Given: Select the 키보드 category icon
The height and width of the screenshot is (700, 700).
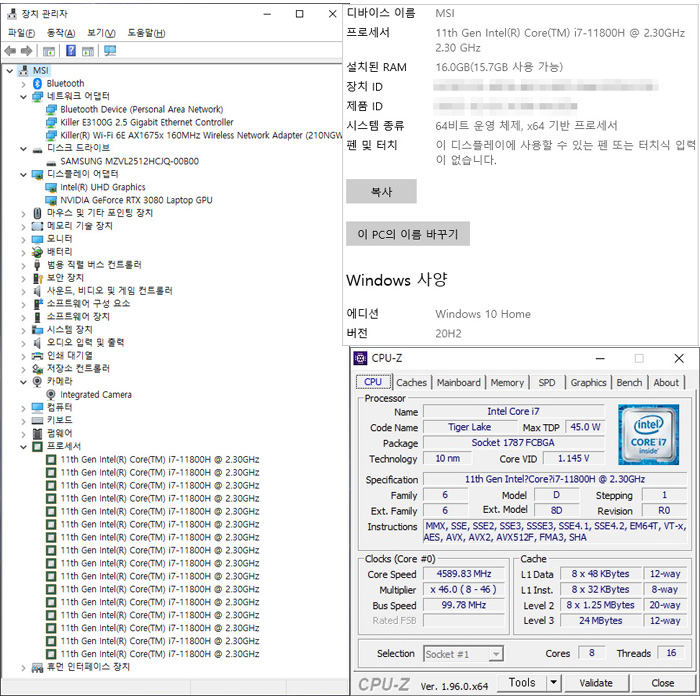Looking at the screenshot, I should (x=38, y=421).
